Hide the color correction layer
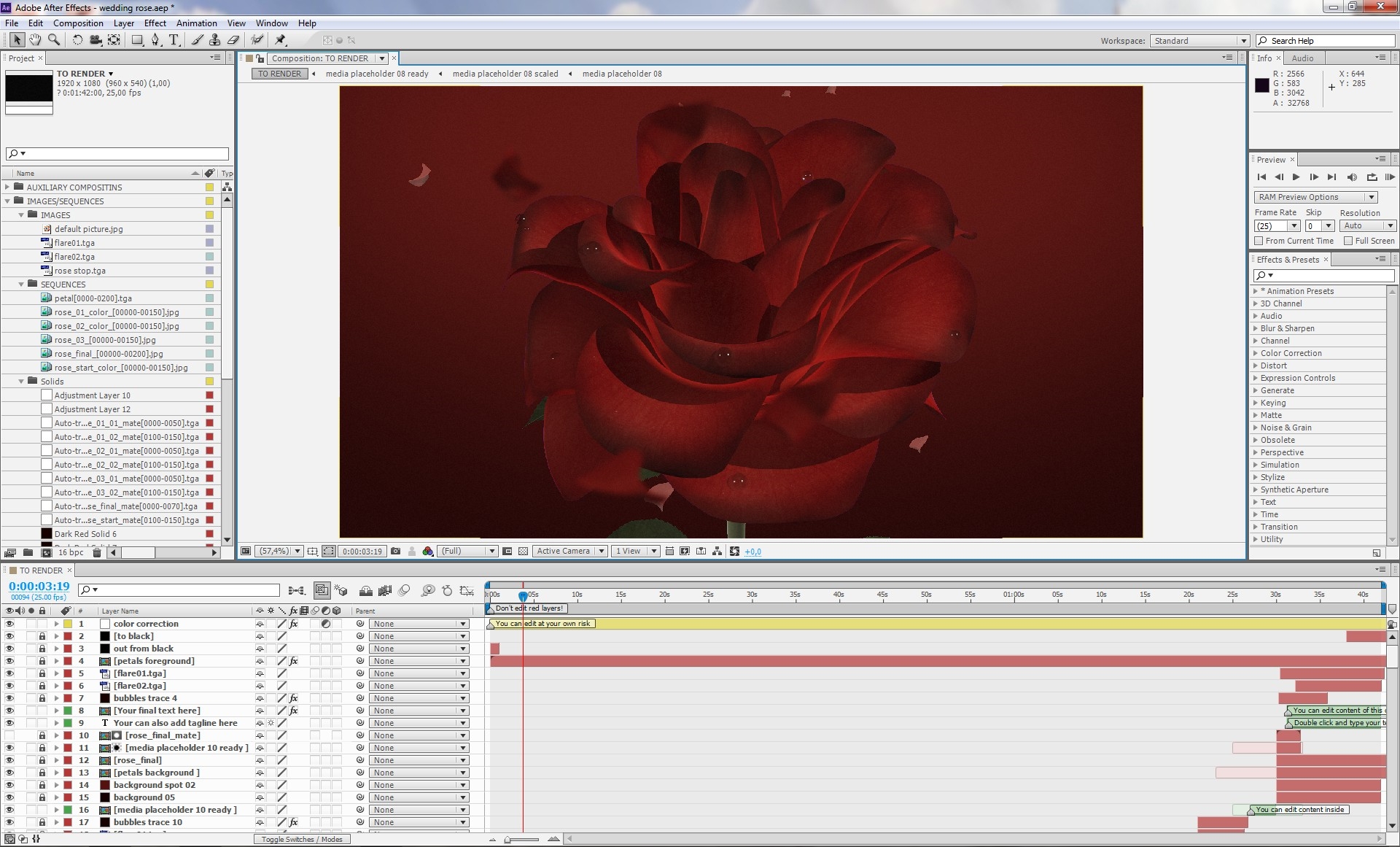This screenshot has height=847, width=1400. [x=9, y=624]
